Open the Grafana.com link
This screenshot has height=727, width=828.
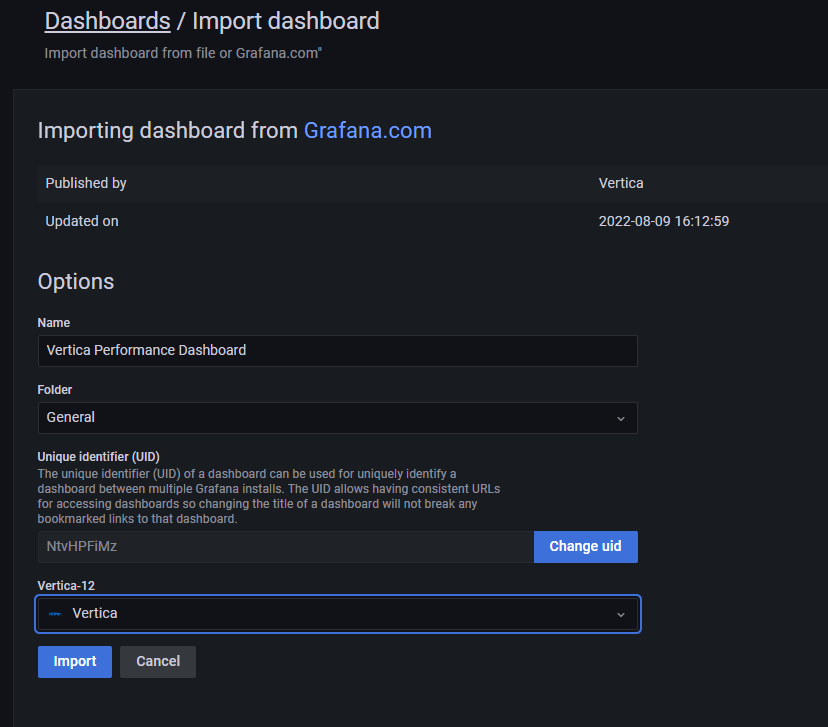pos(368,130)
